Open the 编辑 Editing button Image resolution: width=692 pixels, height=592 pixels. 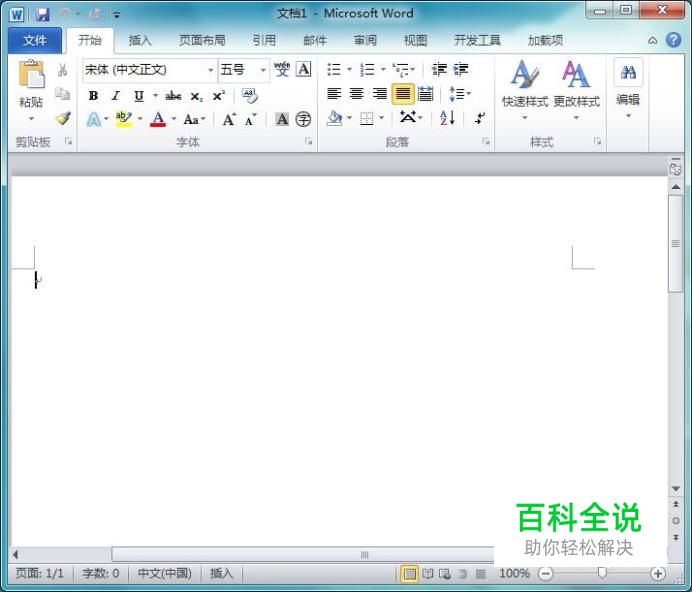pos(628,90)
